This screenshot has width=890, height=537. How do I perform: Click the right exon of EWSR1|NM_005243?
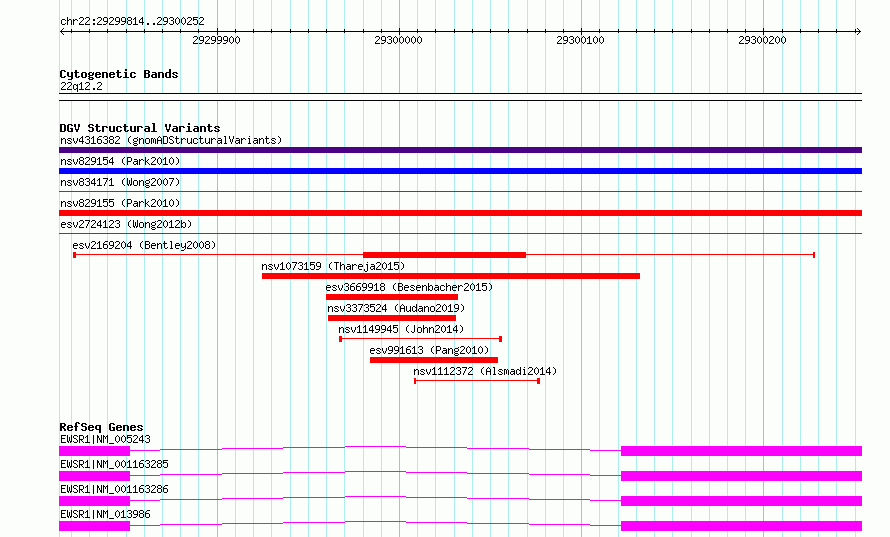[741, 451]
